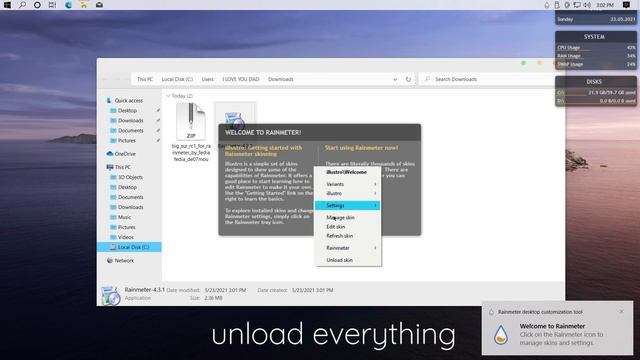Open 3D Objects under This PC

pos(130,177)
